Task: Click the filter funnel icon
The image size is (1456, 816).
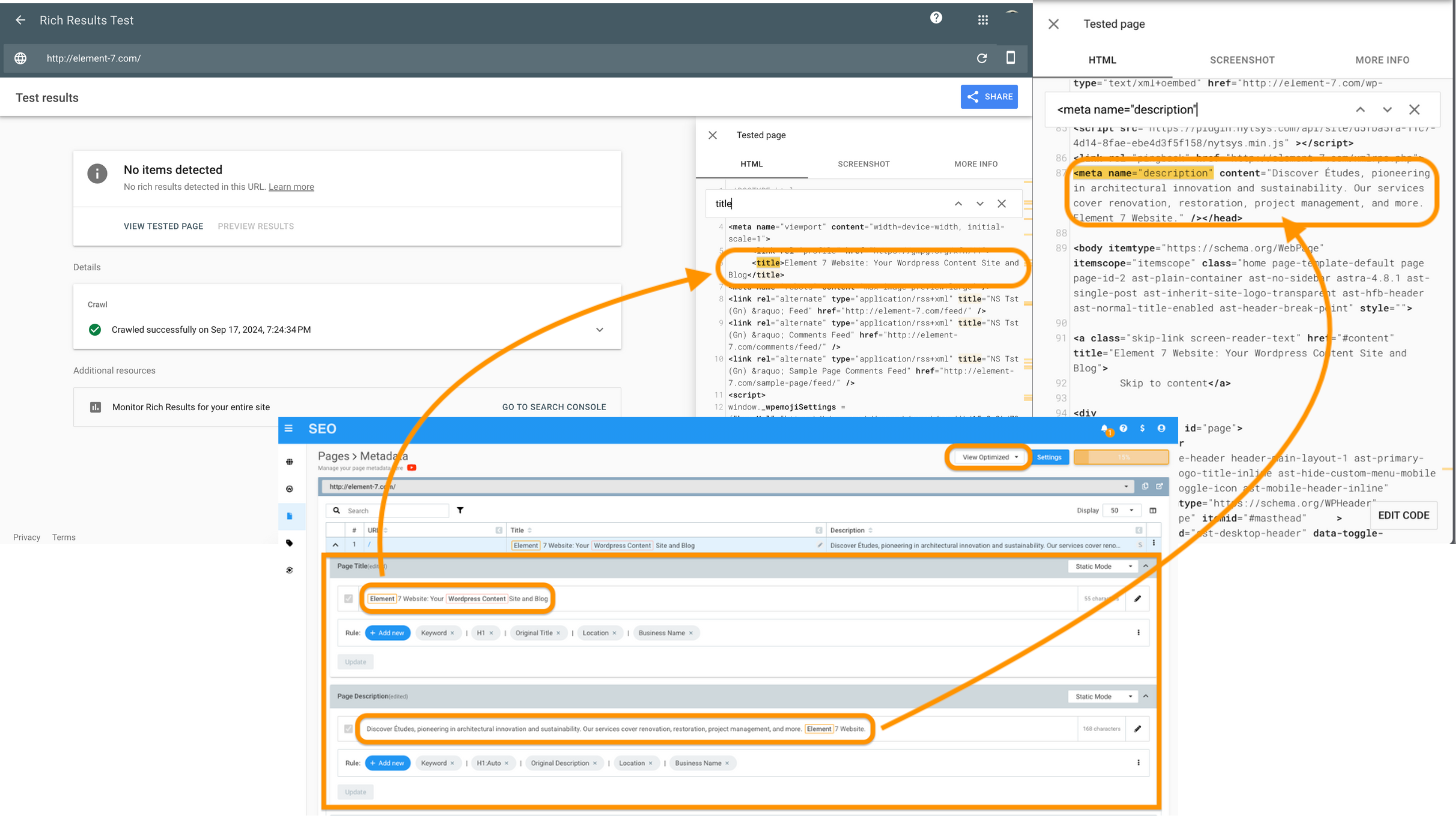Action: (x=460, y=510)
